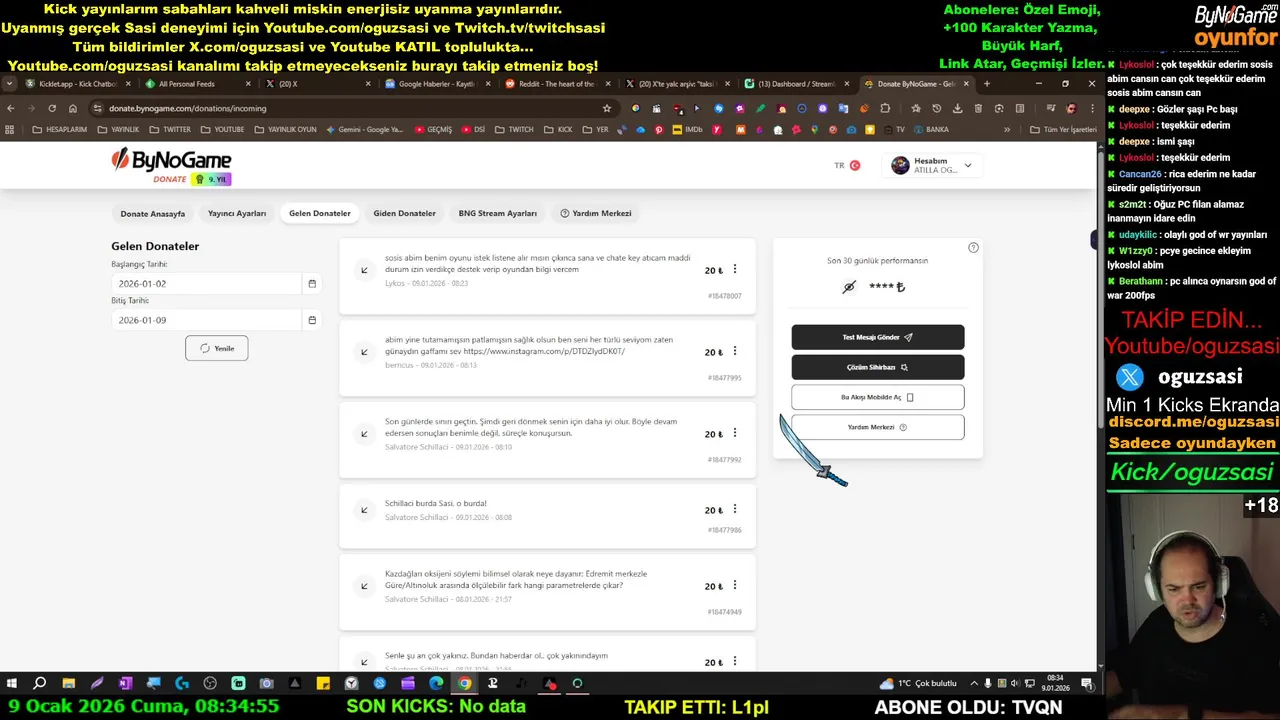This screenshot has height=720, width=1280.
Task: Open Yayıncı Ayarları tab
Action: pyautogui.click(x=237, y=213)
